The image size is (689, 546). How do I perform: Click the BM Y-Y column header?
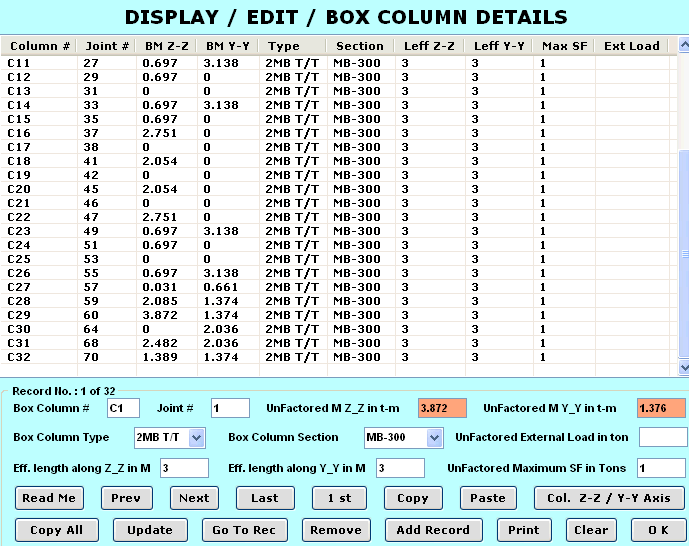[x=228, y=46]
